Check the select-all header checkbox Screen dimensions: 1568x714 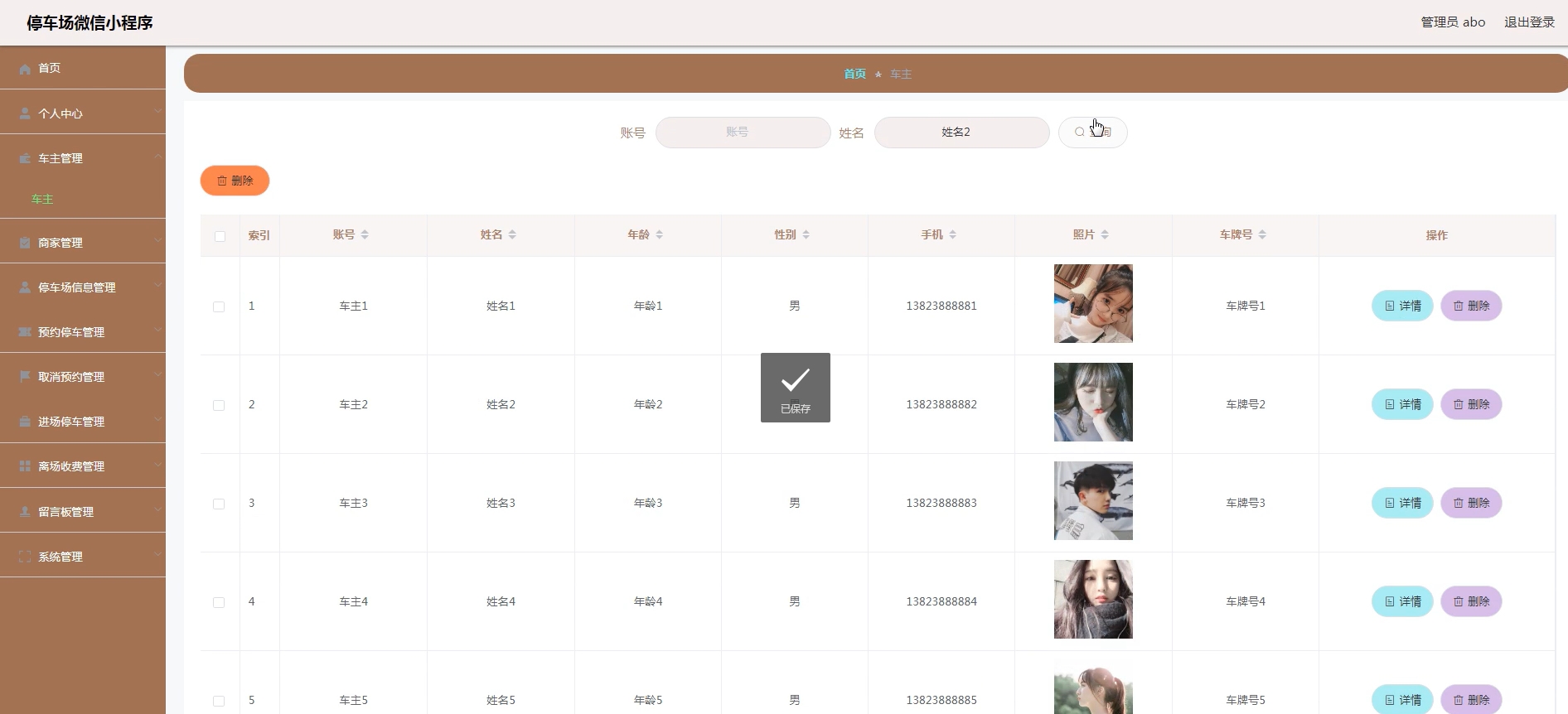pyautogui.click(x=220, y=236)
